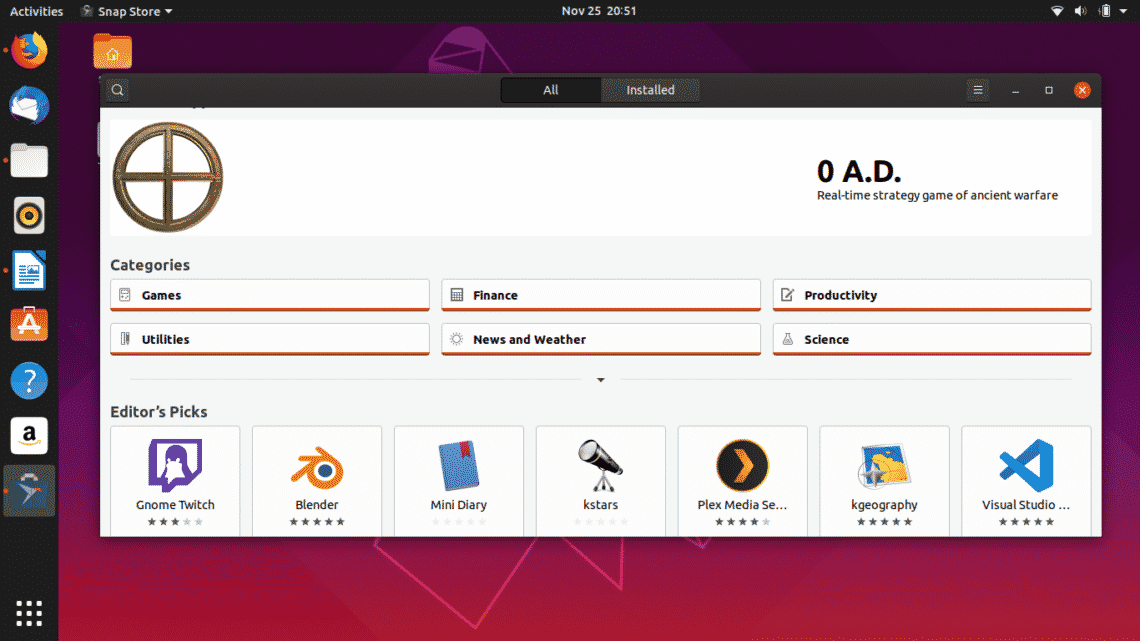1140x641 pixels.
Task: Open the Amazon launcher in the dock
Action: point(29,435)
